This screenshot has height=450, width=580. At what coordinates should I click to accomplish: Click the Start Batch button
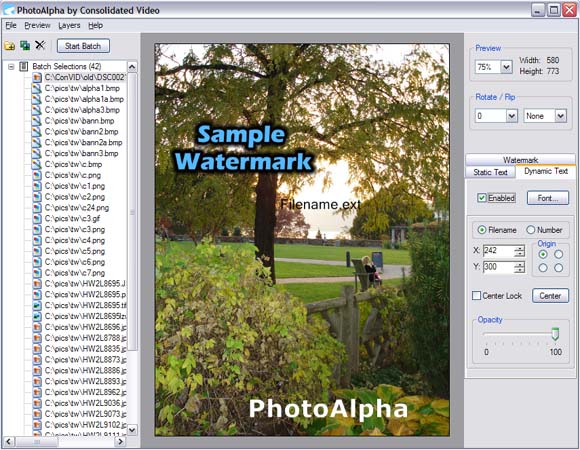(x=83, y=46)
